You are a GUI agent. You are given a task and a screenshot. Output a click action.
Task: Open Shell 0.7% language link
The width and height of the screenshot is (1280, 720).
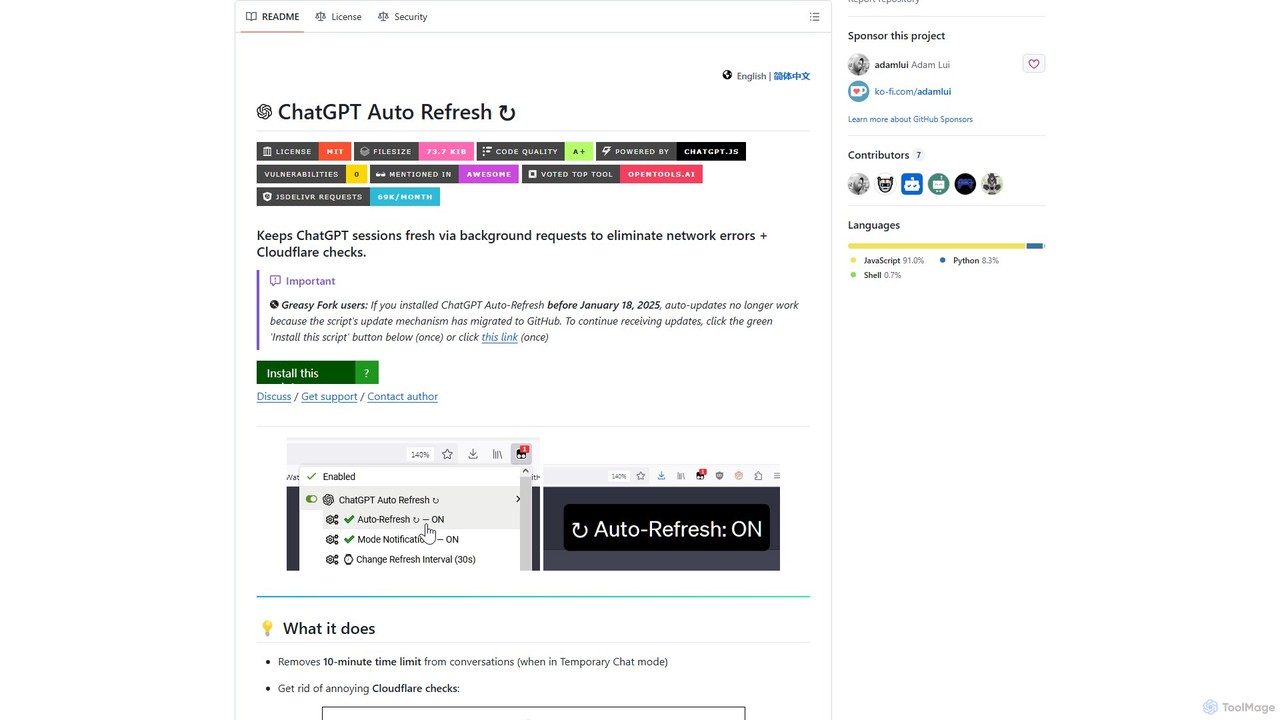(875, 275)
